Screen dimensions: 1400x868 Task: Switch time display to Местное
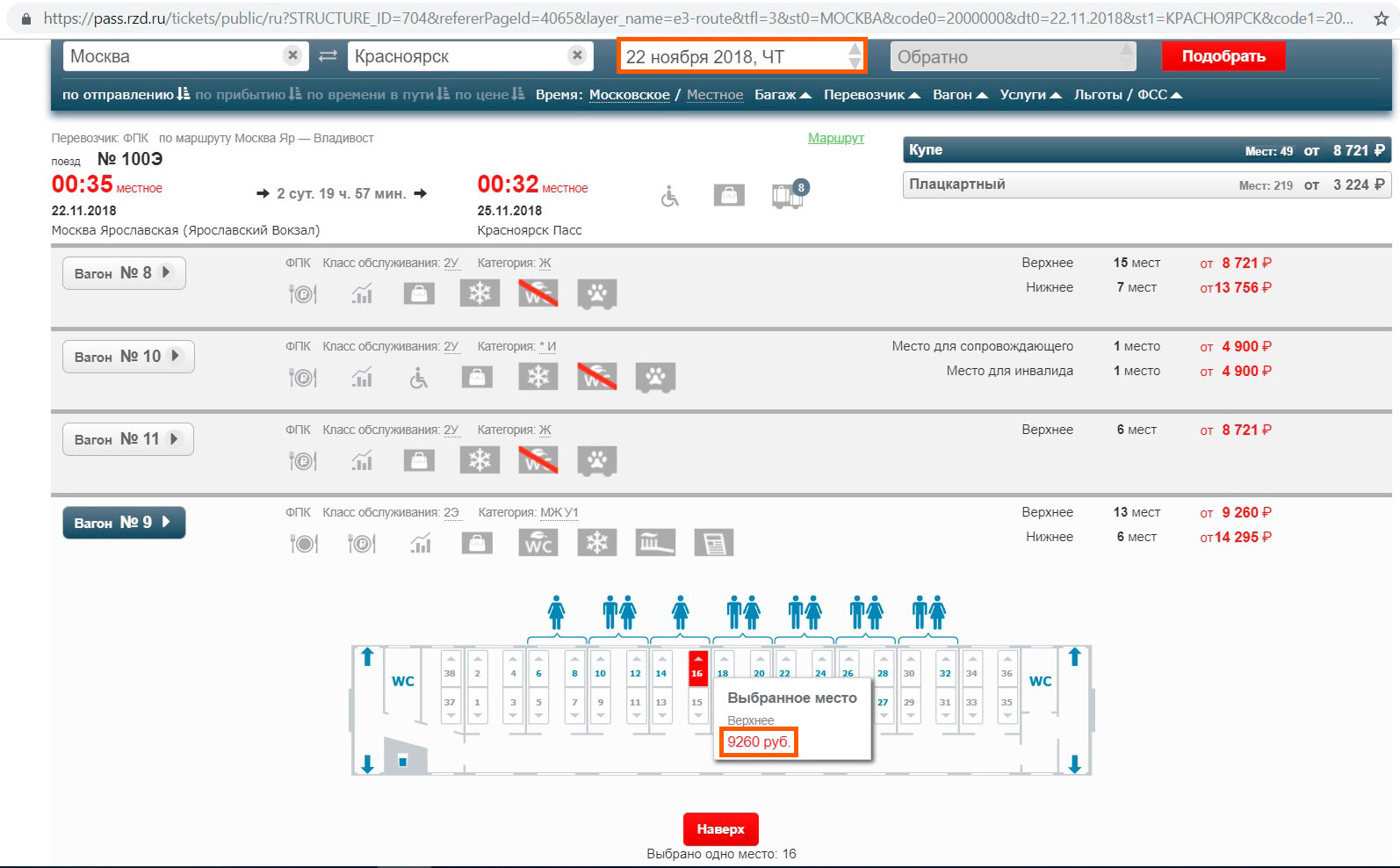click(x=715, y=95)
